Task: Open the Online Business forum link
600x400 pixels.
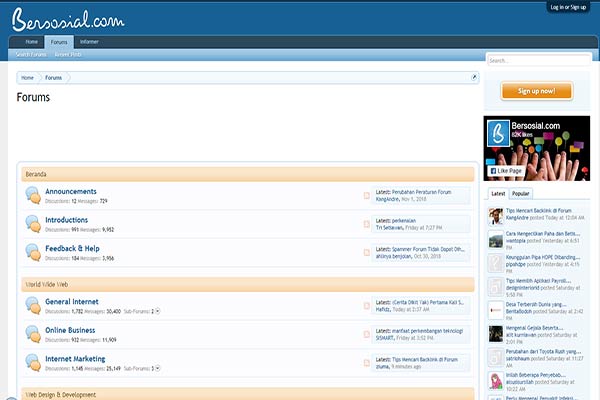Action: tap(70, 330)
